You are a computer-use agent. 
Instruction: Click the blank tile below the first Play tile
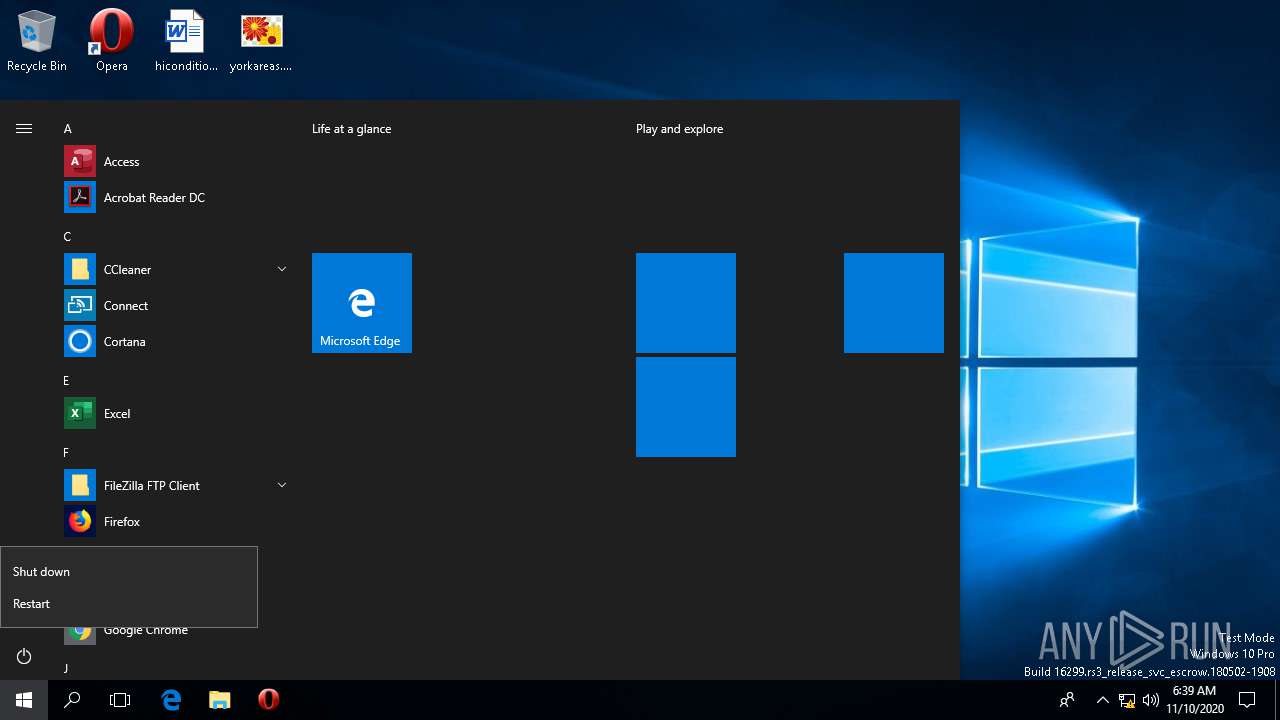(686, 407)
